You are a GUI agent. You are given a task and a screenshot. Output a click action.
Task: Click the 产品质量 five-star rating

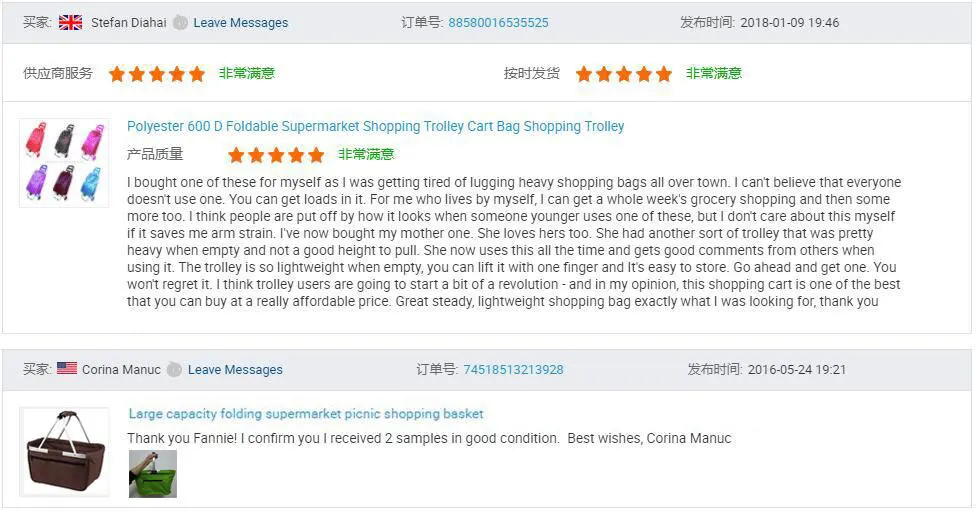coord(276,155)
